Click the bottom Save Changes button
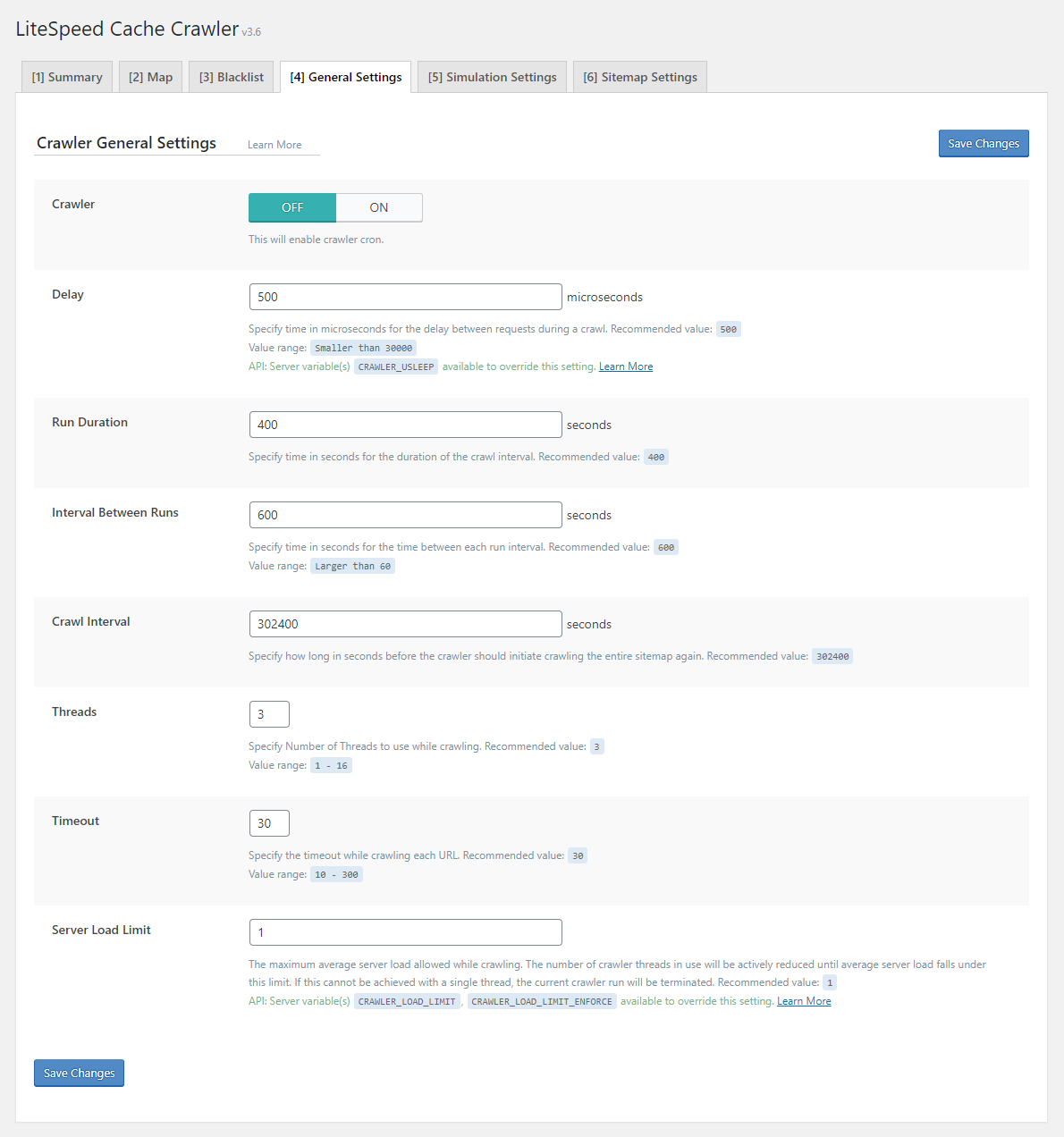1064x1137 pixels. (x=79, y=1073)
